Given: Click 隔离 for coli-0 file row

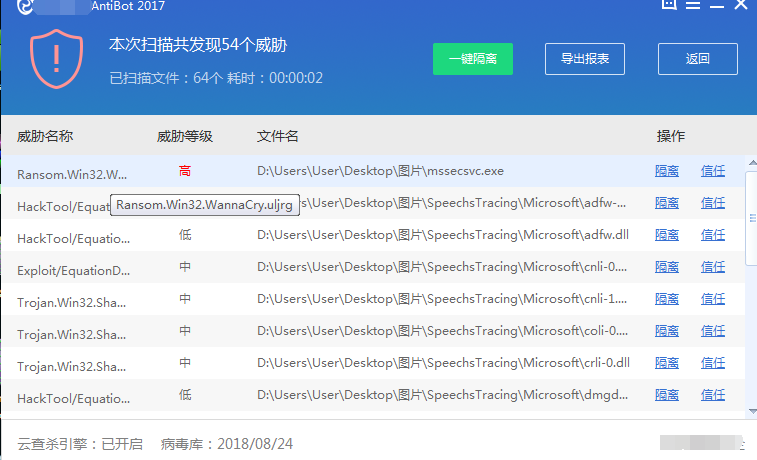Looking at the screenshot, I should (667, 331).
